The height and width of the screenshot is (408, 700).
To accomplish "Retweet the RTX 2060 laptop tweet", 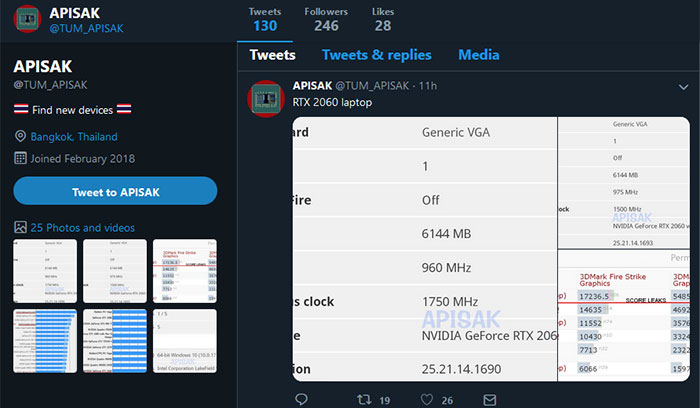I will tap(364, 400).
